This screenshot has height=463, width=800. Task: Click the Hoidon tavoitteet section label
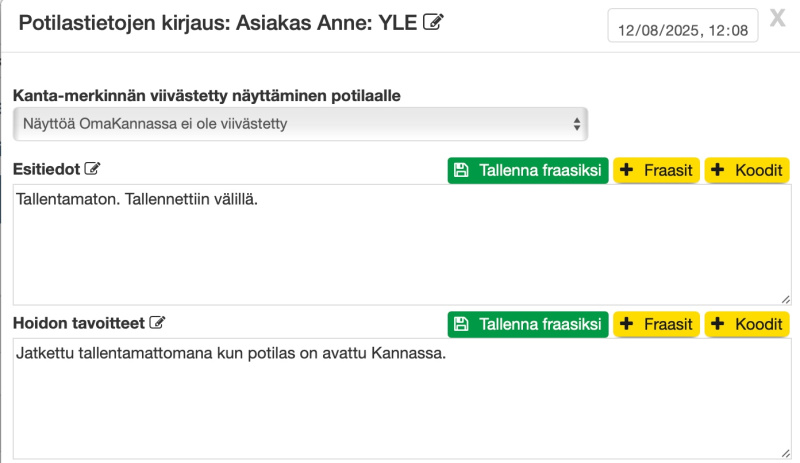tap(78, 323)
